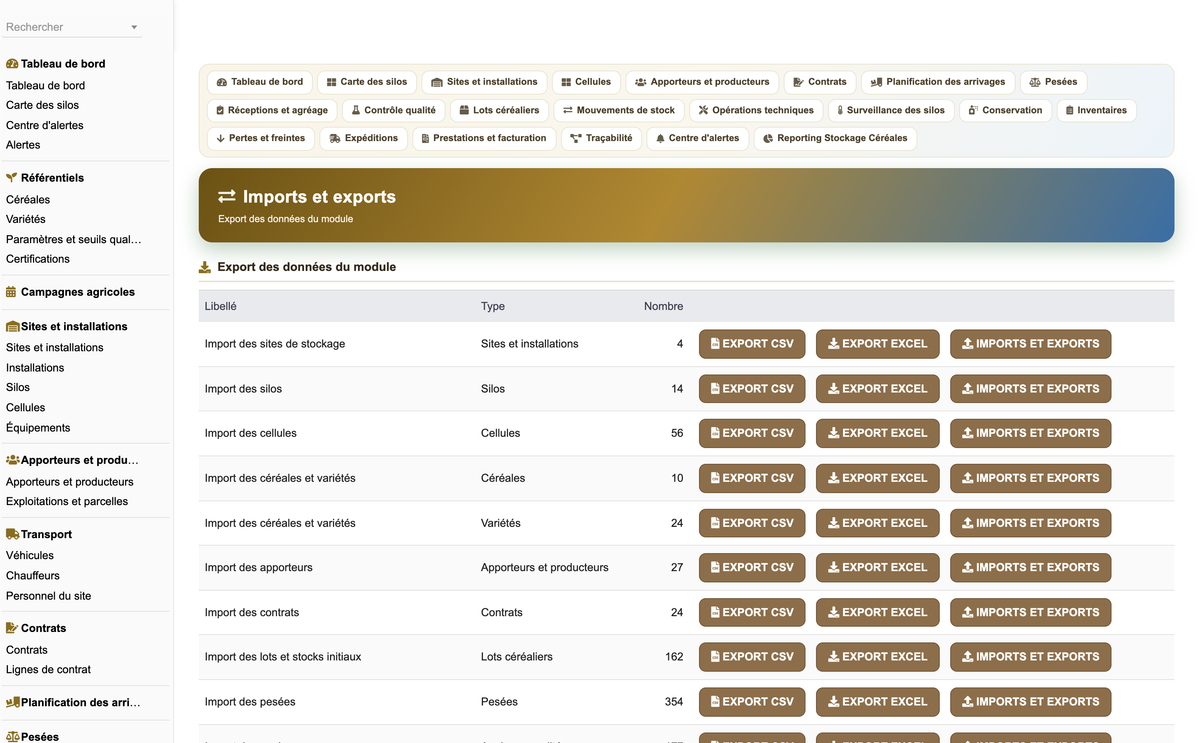Click Imports et exports for Import des pesées
1200x743 pixels.
click(1030, 701)
